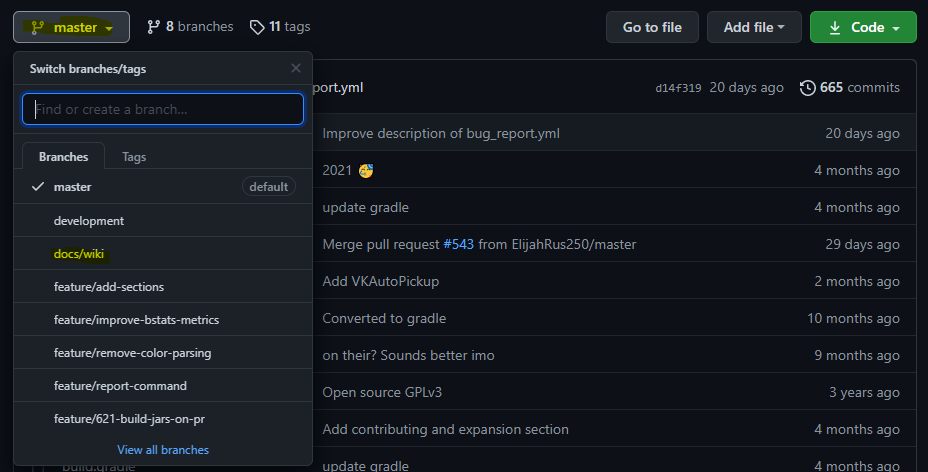The width and height of the screenshot is (928, 472).
Task: Click the download icon in Code button
Action: point(834,28)
